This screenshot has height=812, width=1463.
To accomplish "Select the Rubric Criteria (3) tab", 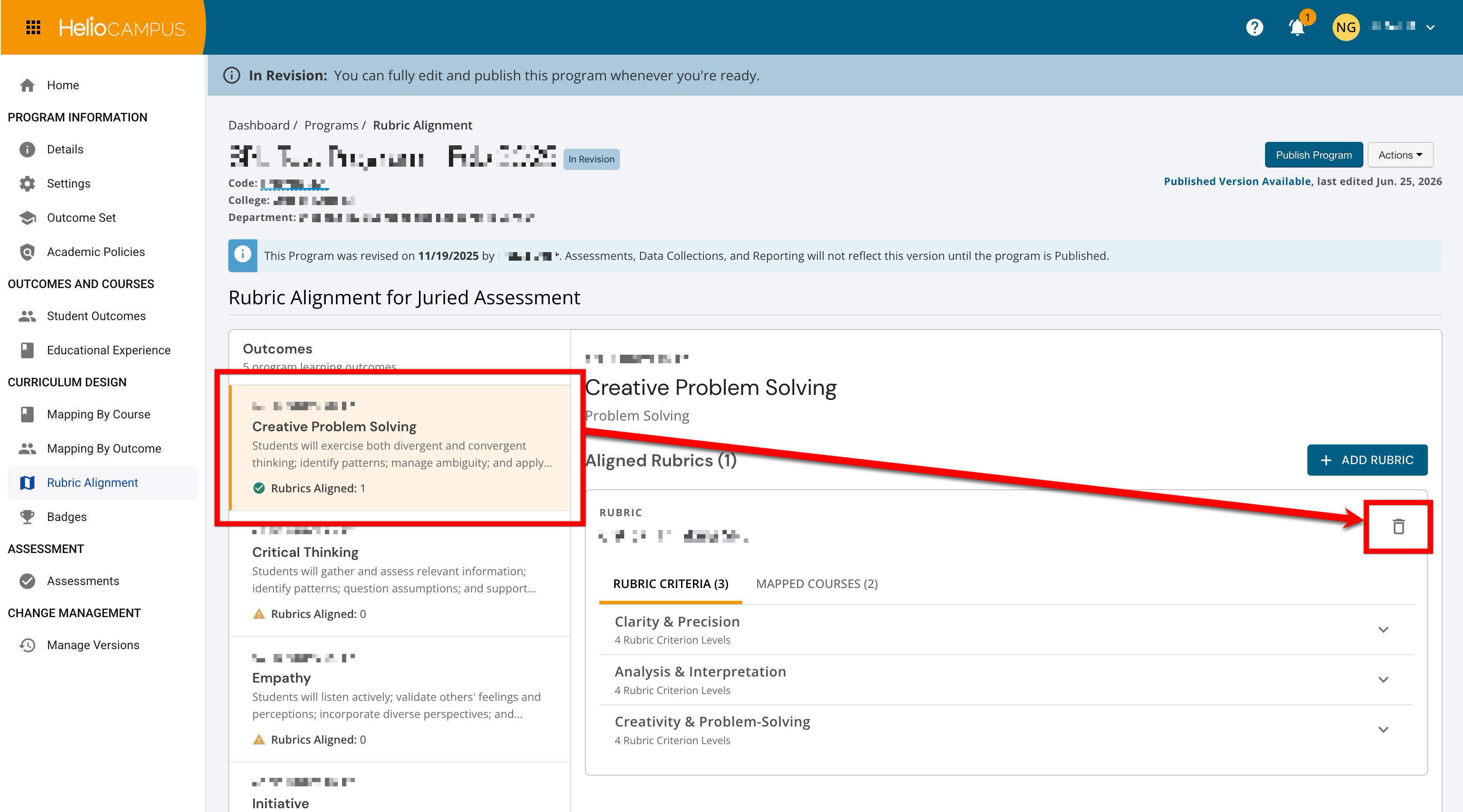I will coord(670,584).
